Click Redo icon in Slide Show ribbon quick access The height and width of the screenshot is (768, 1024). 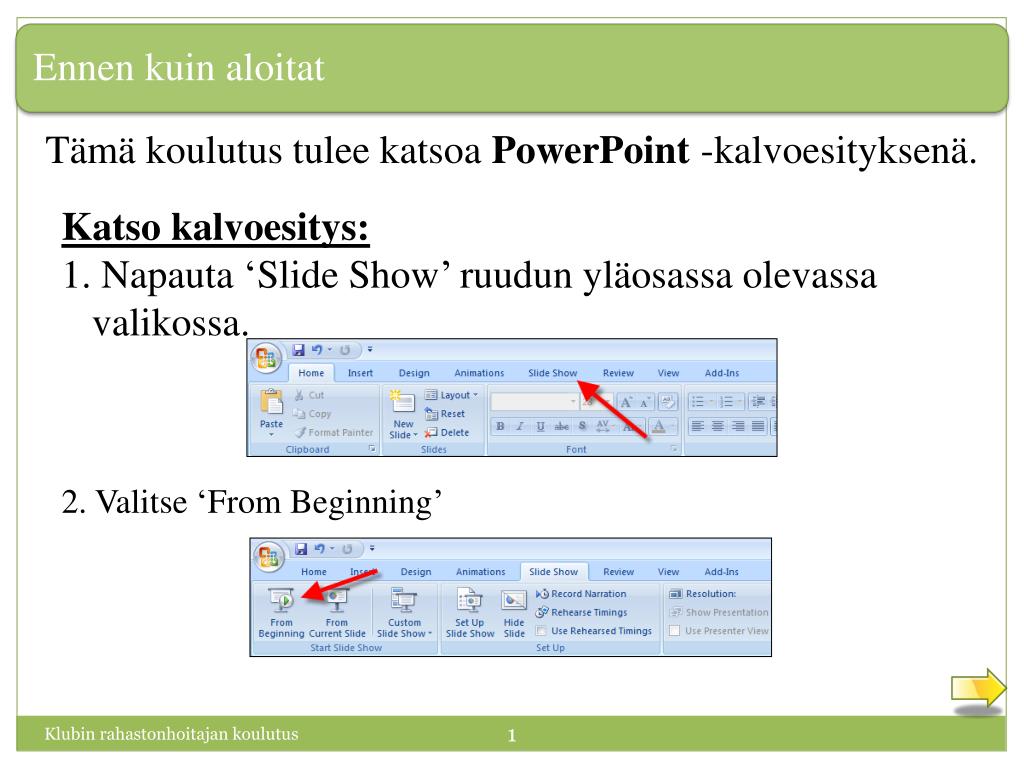(x=347, y=549)
